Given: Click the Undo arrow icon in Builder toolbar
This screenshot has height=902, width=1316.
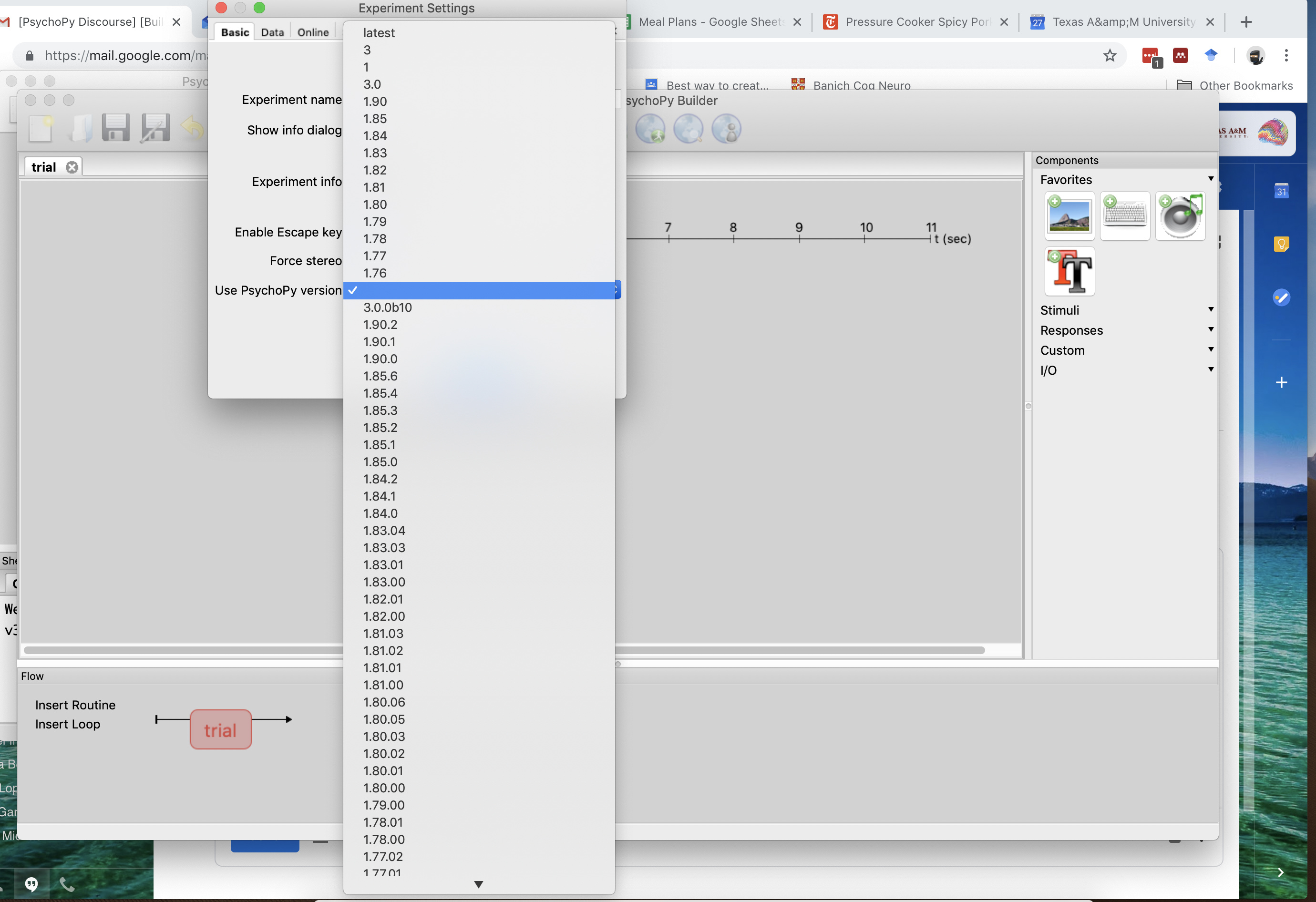Looking at the screenshot, I should 193,128.
